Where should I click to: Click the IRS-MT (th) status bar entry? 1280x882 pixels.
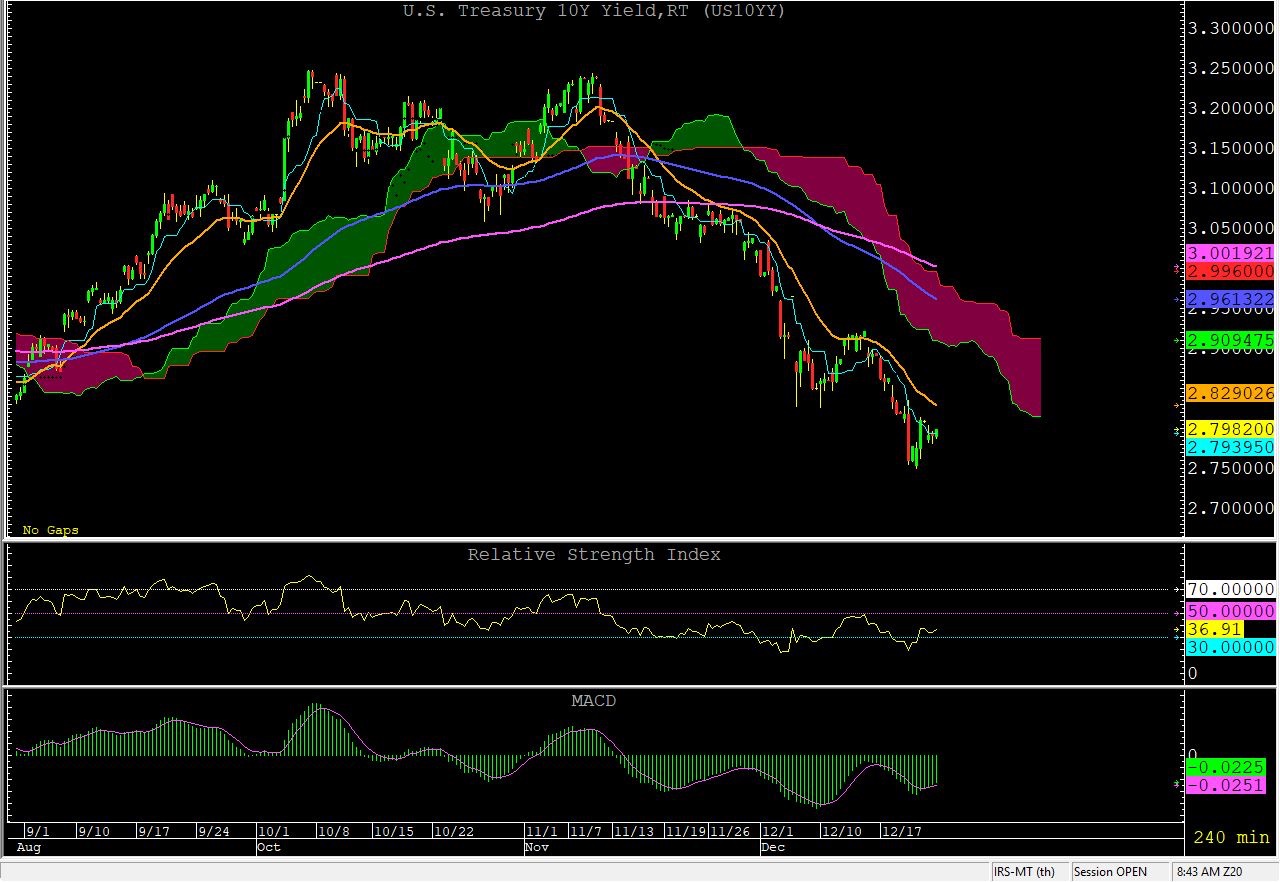click(1025, 871)
